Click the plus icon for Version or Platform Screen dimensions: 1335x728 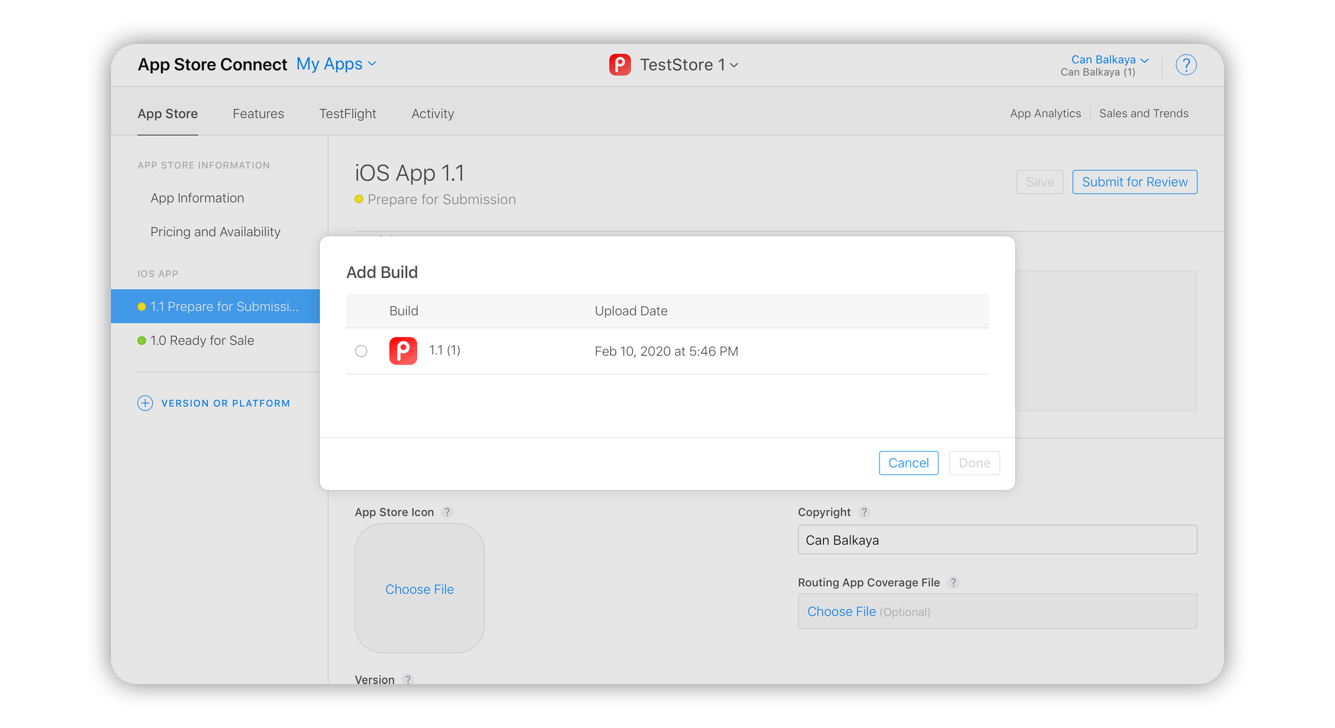(145, 403)
